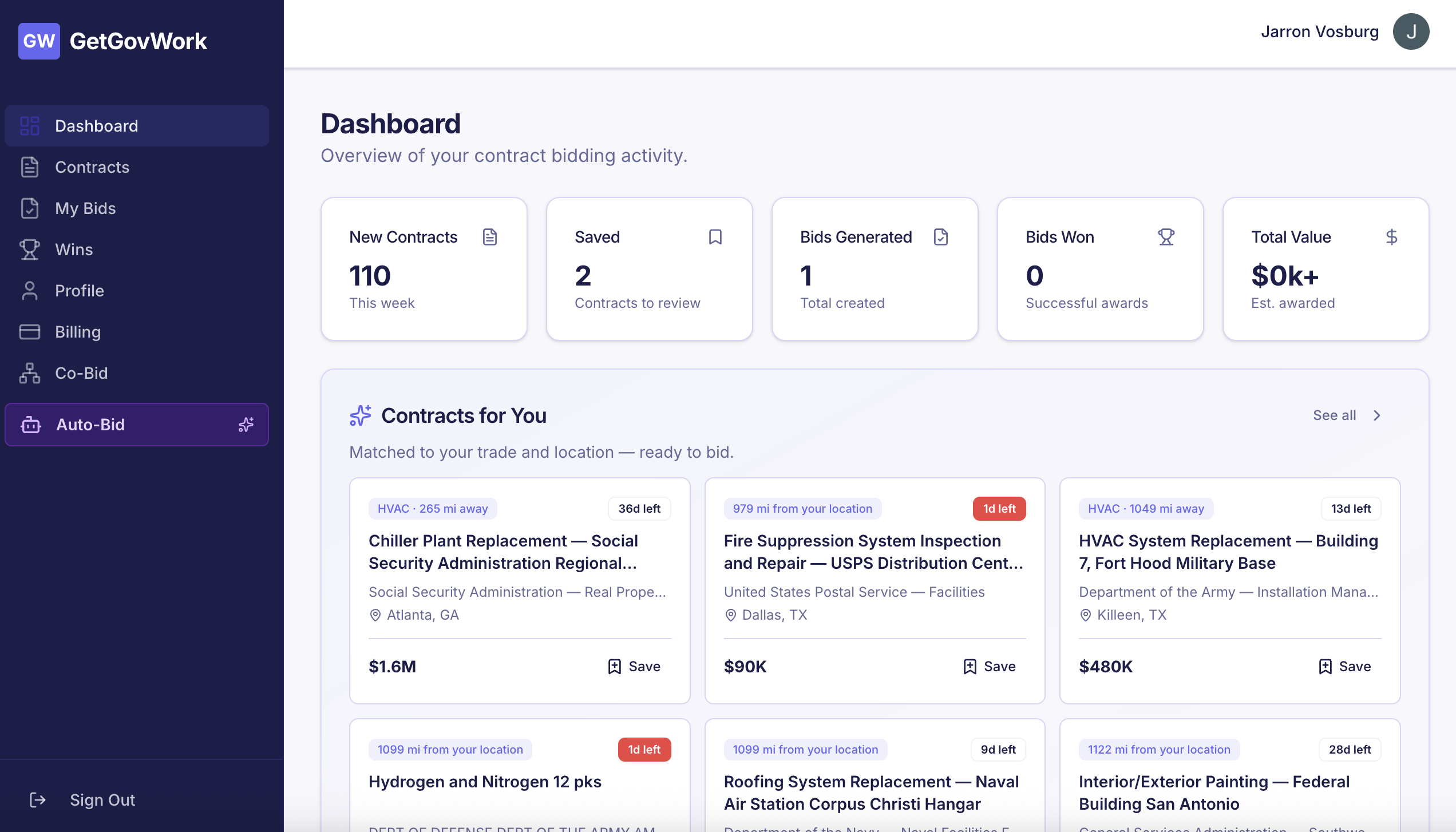Click the My Bids file-check icon
Screen dimensions: 1456x832
(x=30, y=208)
